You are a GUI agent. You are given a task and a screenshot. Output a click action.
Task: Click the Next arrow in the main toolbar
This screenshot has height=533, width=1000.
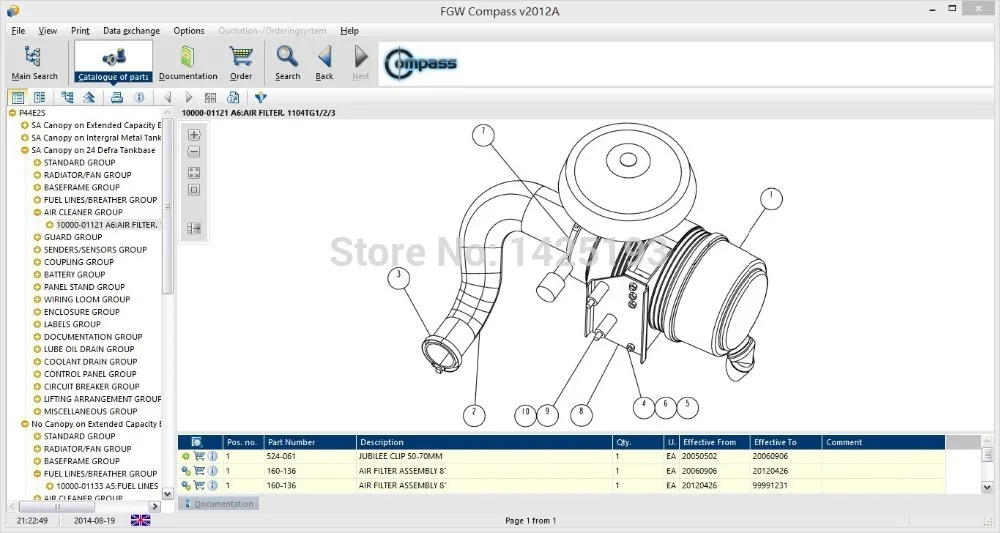point(360,62)
